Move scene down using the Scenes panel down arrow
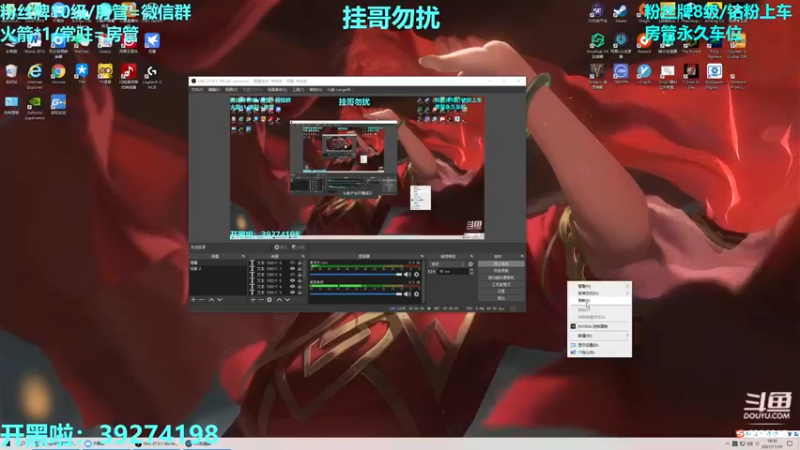The width and height of the screenshot is (800, 450). [220, 300]
